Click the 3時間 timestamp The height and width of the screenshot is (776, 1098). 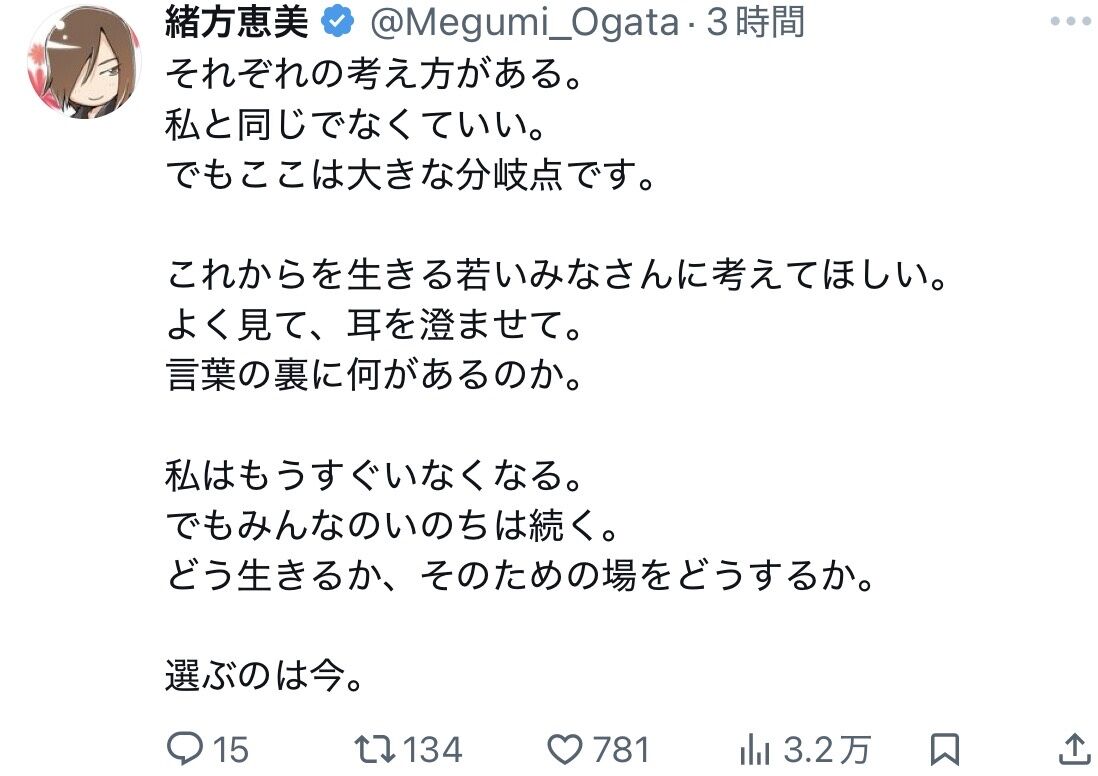click(756, 22)
